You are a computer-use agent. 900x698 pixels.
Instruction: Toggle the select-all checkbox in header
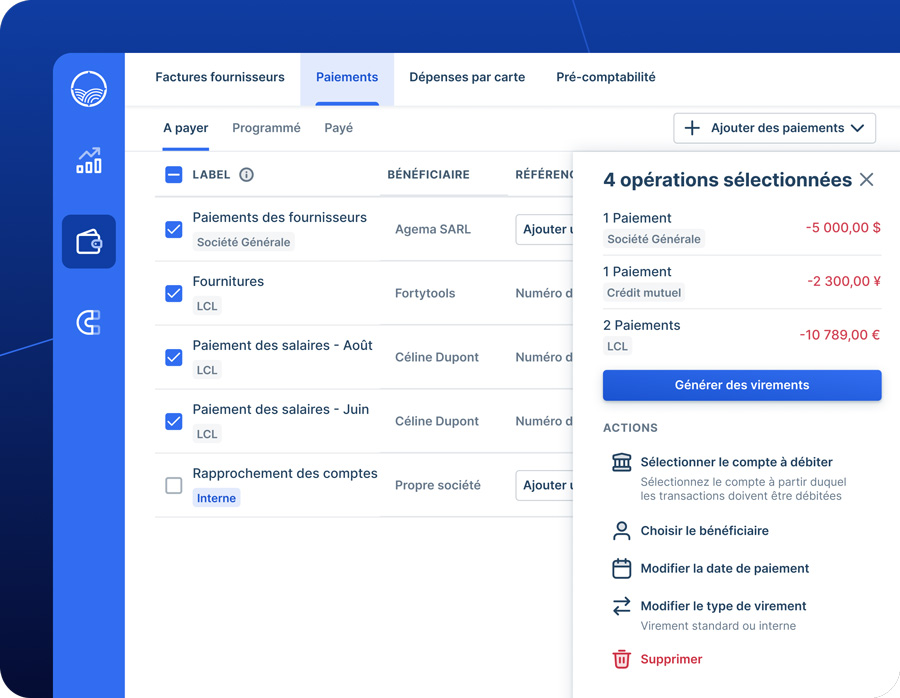[174, 175]
